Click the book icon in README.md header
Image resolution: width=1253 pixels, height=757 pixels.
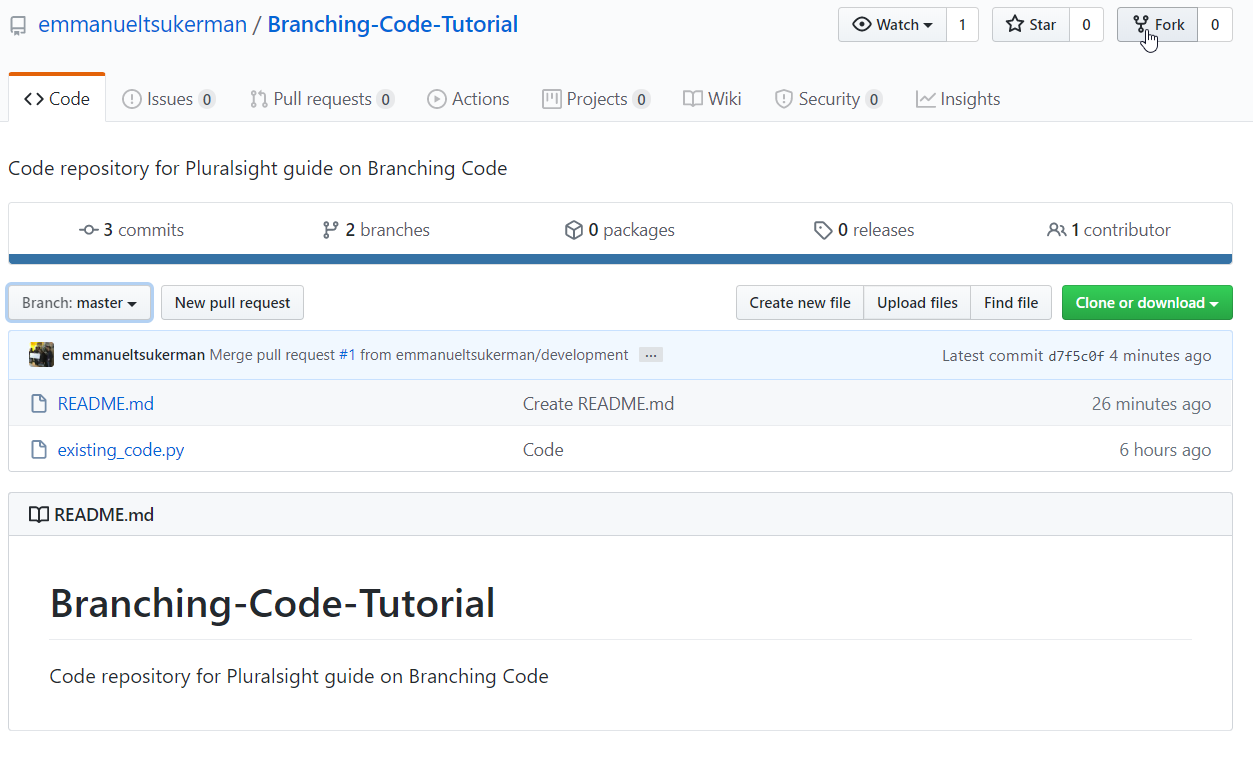pyautogui.click(x=39, y=515)
